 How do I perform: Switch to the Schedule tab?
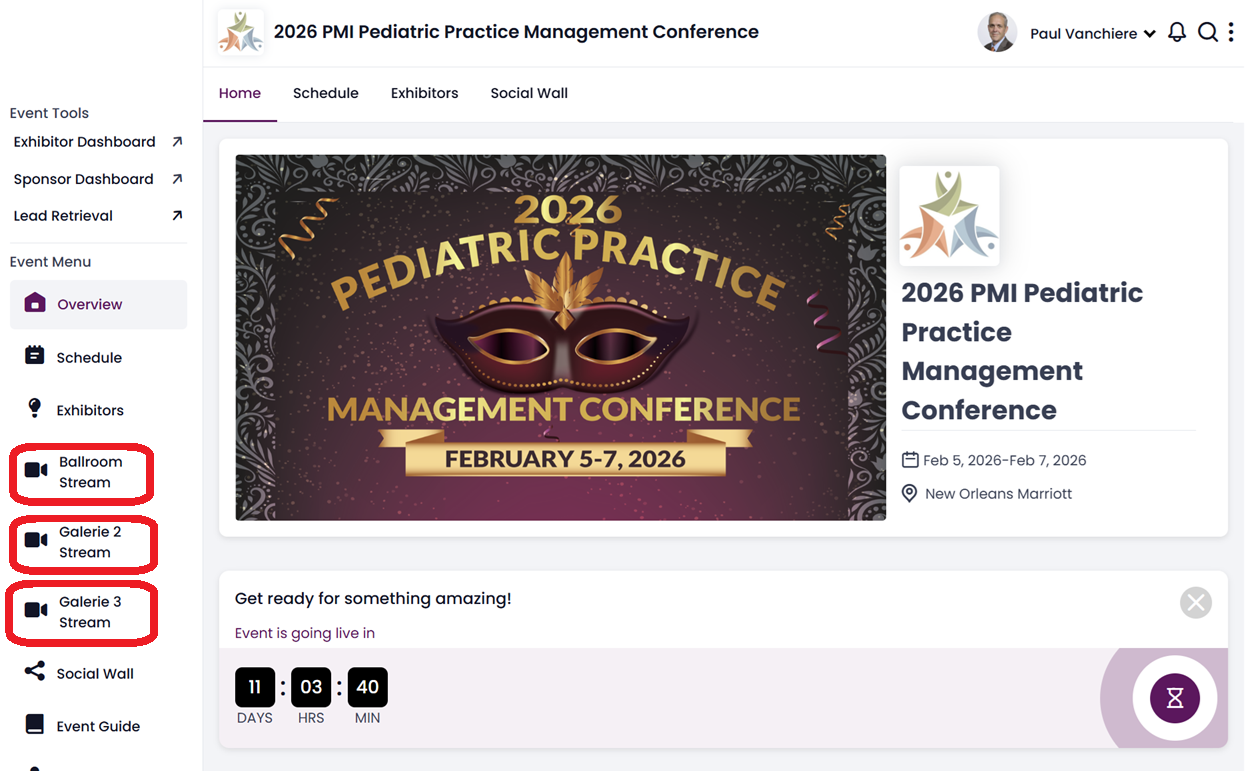coord(325,93)
